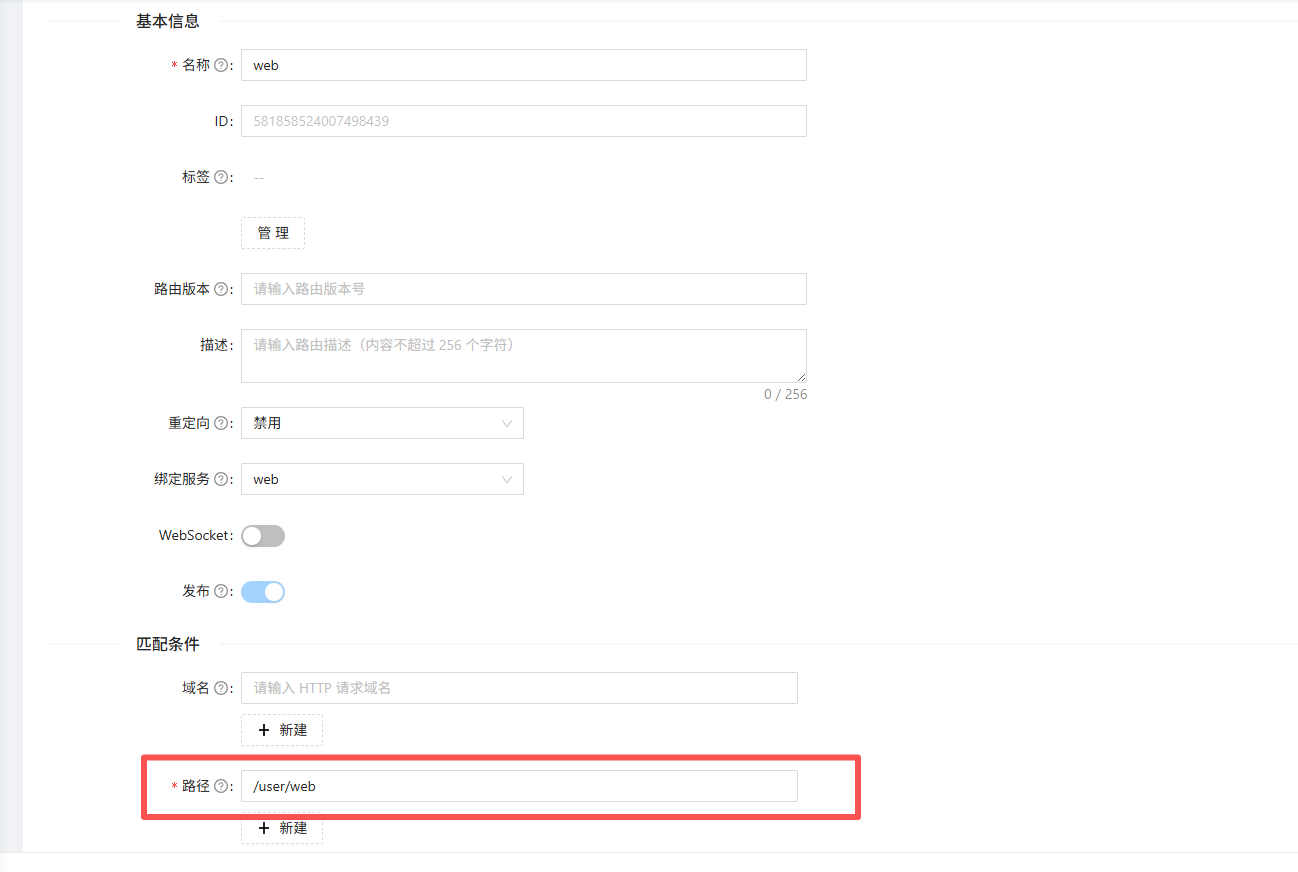Click the help icon next to 发布
Viewport: 1298px width, 872px height.
(x=221, y=591)
